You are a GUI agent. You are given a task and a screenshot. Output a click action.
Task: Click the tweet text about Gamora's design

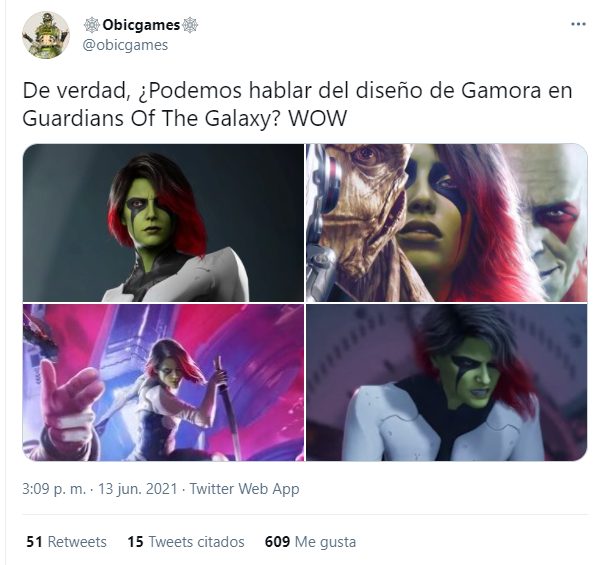(298, 104)
